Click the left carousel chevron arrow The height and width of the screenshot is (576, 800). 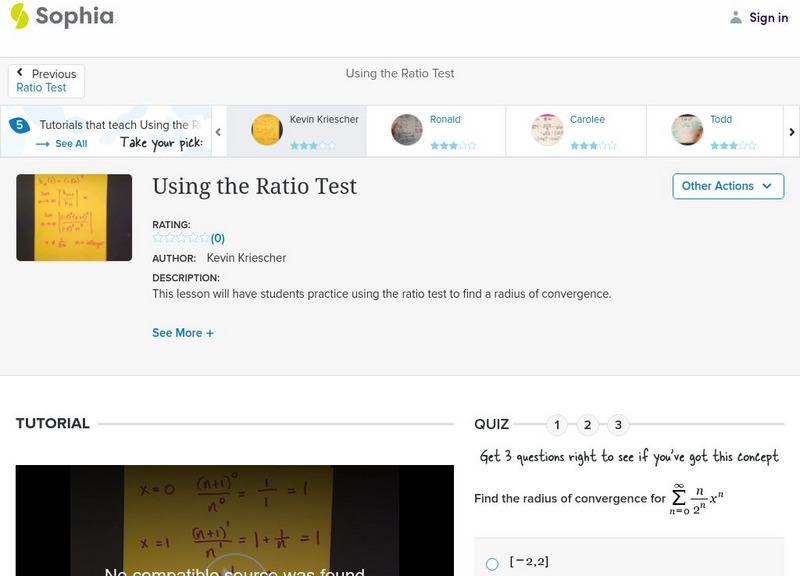[218, 131]
